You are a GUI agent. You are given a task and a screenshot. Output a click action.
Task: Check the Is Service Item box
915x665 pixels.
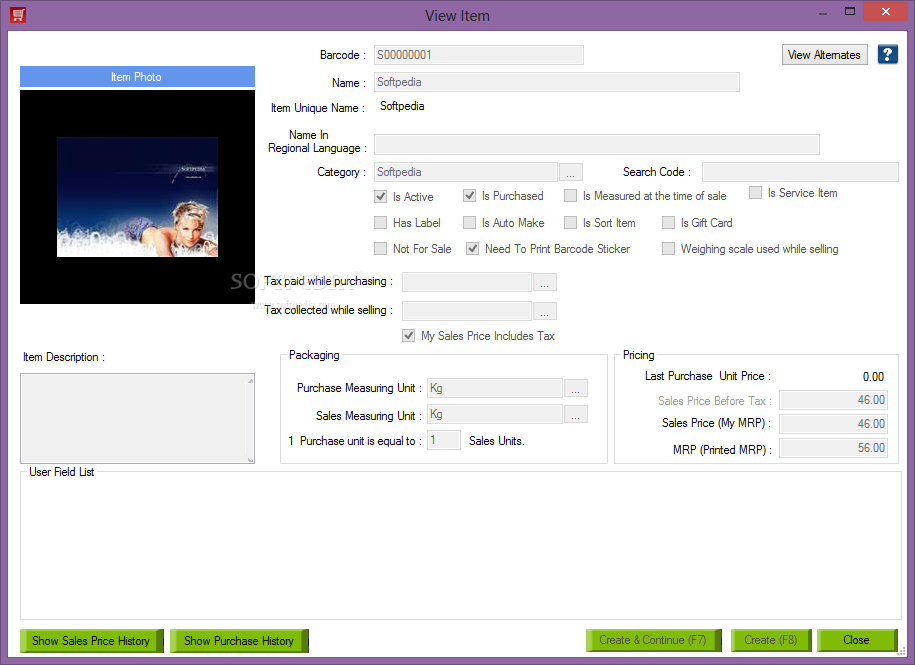click(x=755, y=192)
